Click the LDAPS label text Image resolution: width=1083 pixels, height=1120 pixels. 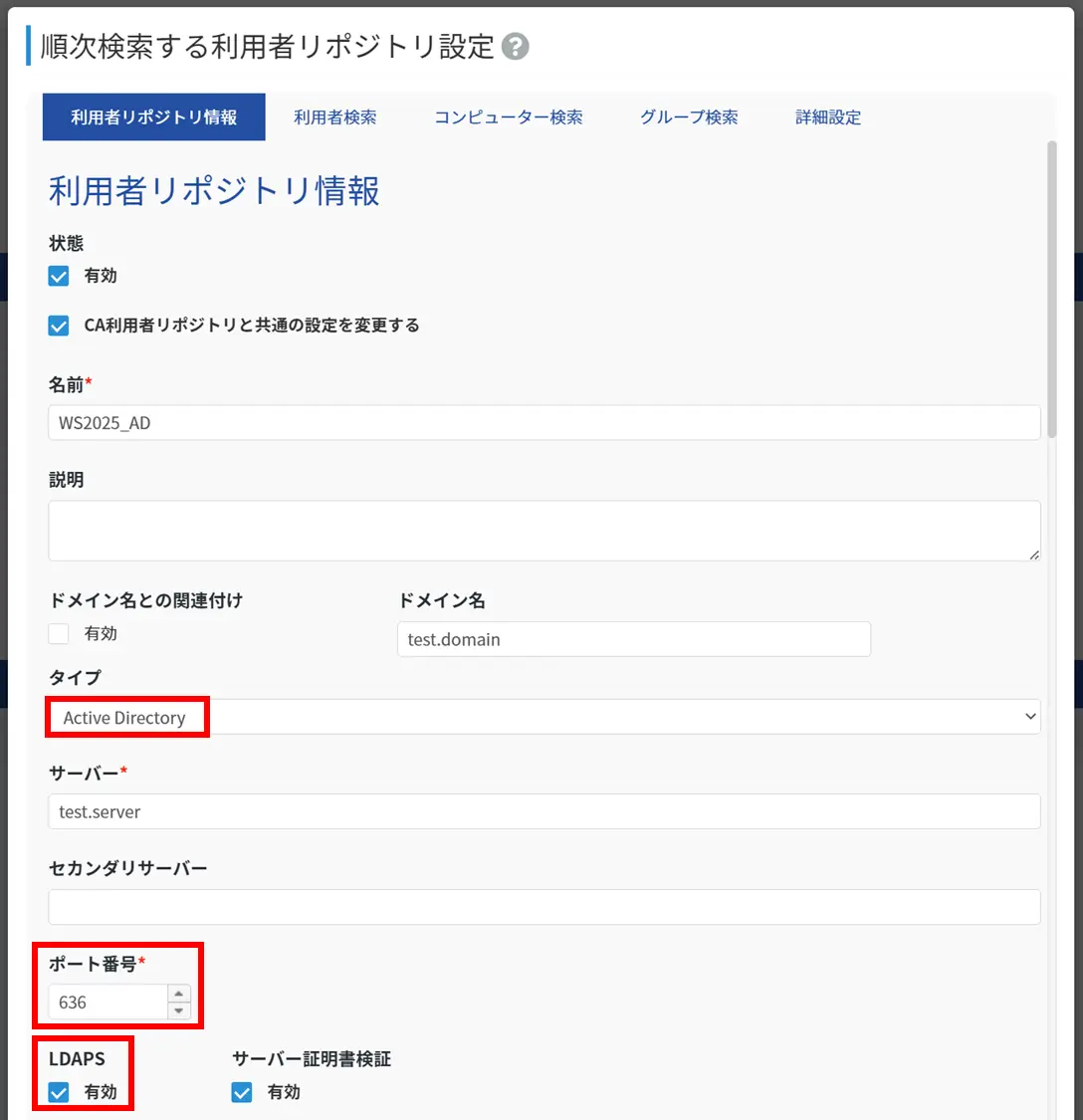78,1058
